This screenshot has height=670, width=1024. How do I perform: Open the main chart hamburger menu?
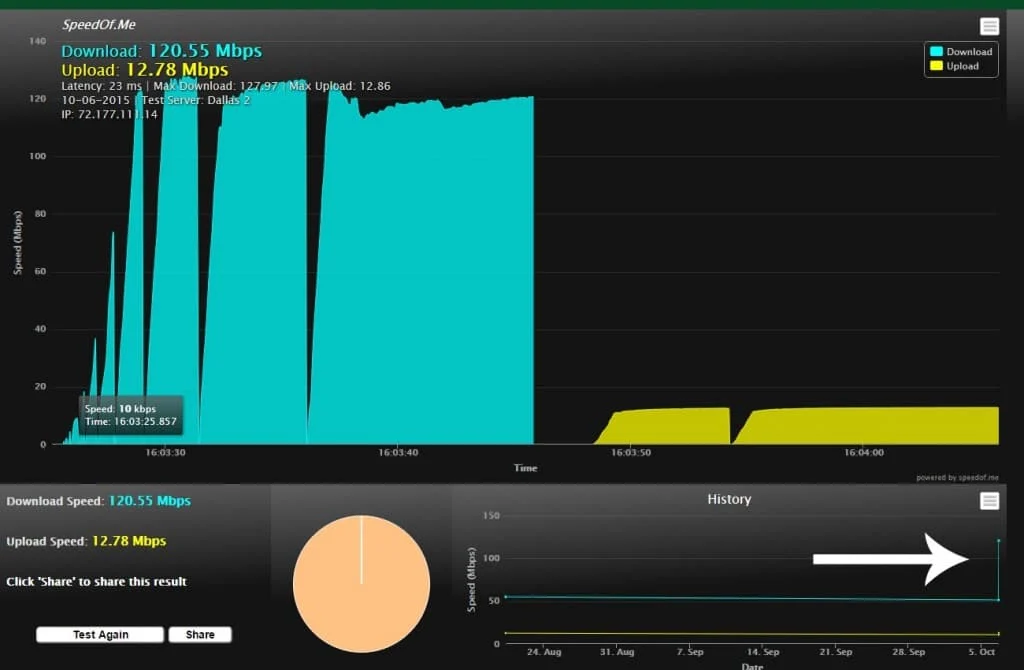tap(990, 25)
